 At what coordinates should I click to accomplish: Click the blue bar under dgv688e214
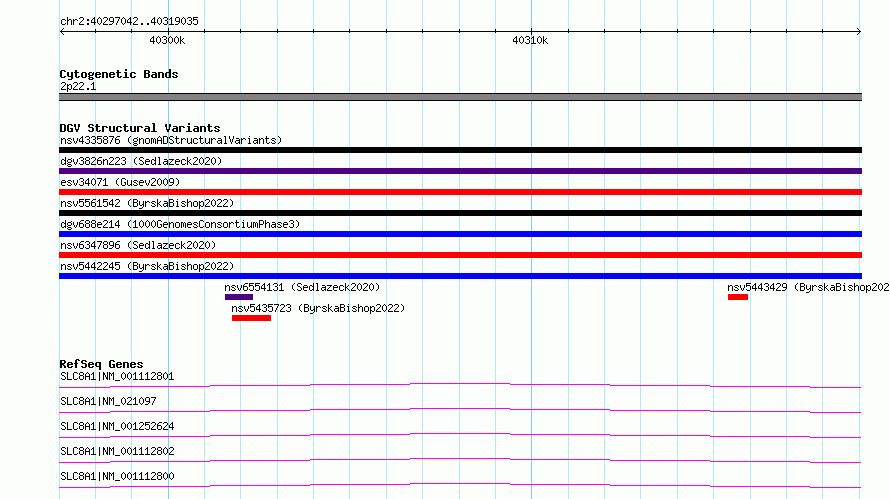[460, 234]
